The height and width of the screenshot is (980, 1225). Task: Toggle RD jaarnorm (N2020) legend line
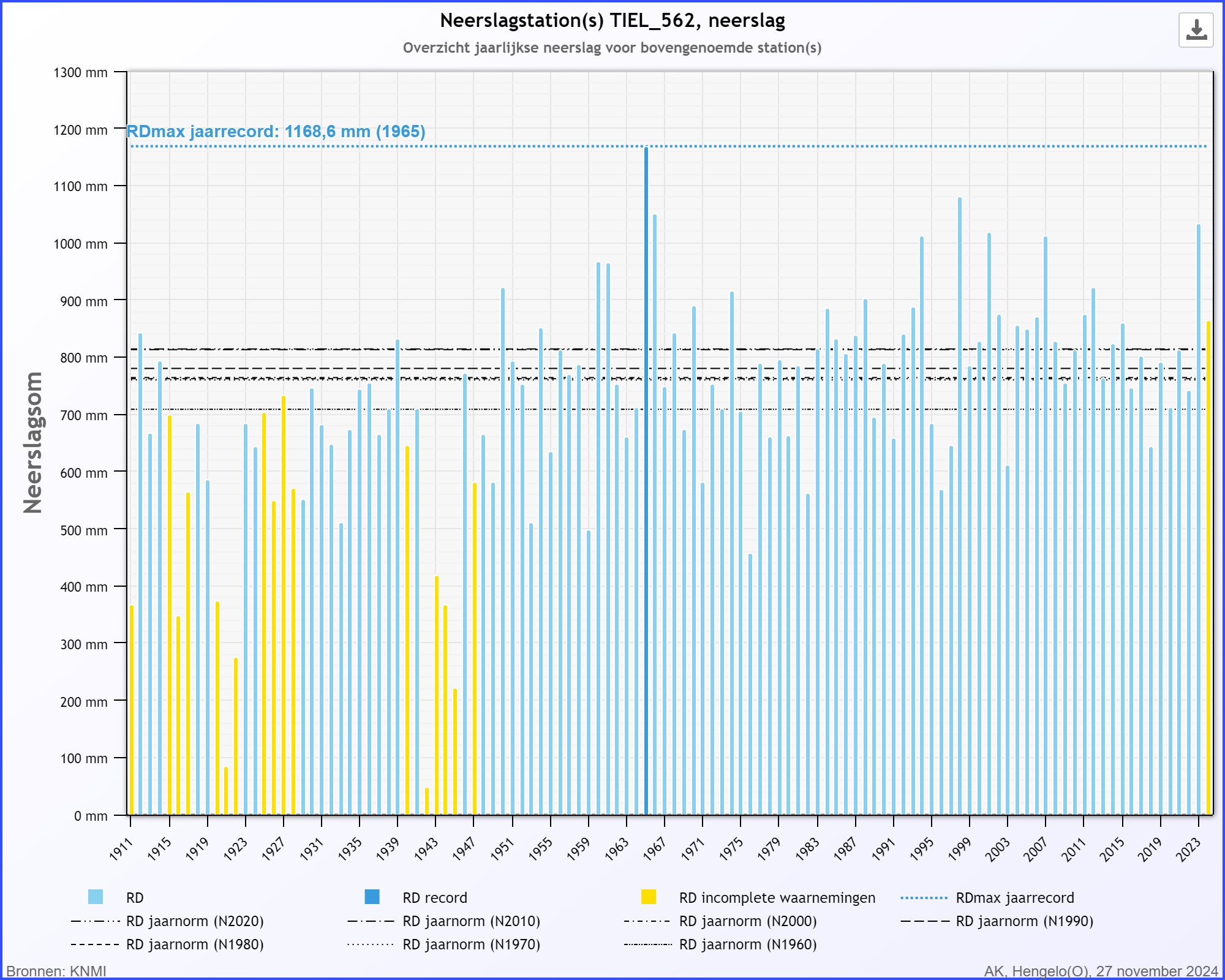pyautogui.click(x=194, y=921)
